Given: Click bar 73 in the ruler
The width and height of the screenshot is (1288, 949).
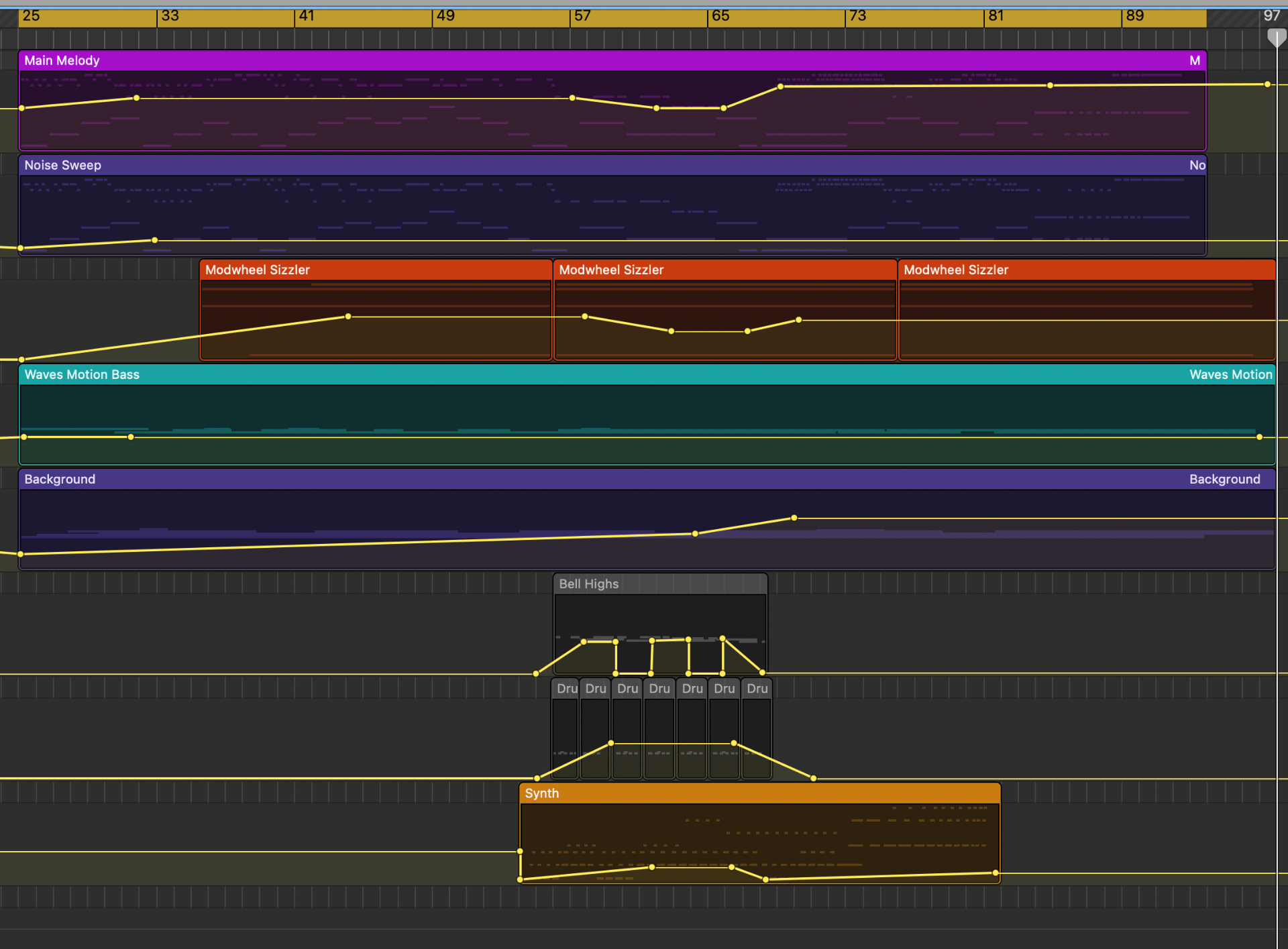Looking at the screenshot, I should point(857,16).
